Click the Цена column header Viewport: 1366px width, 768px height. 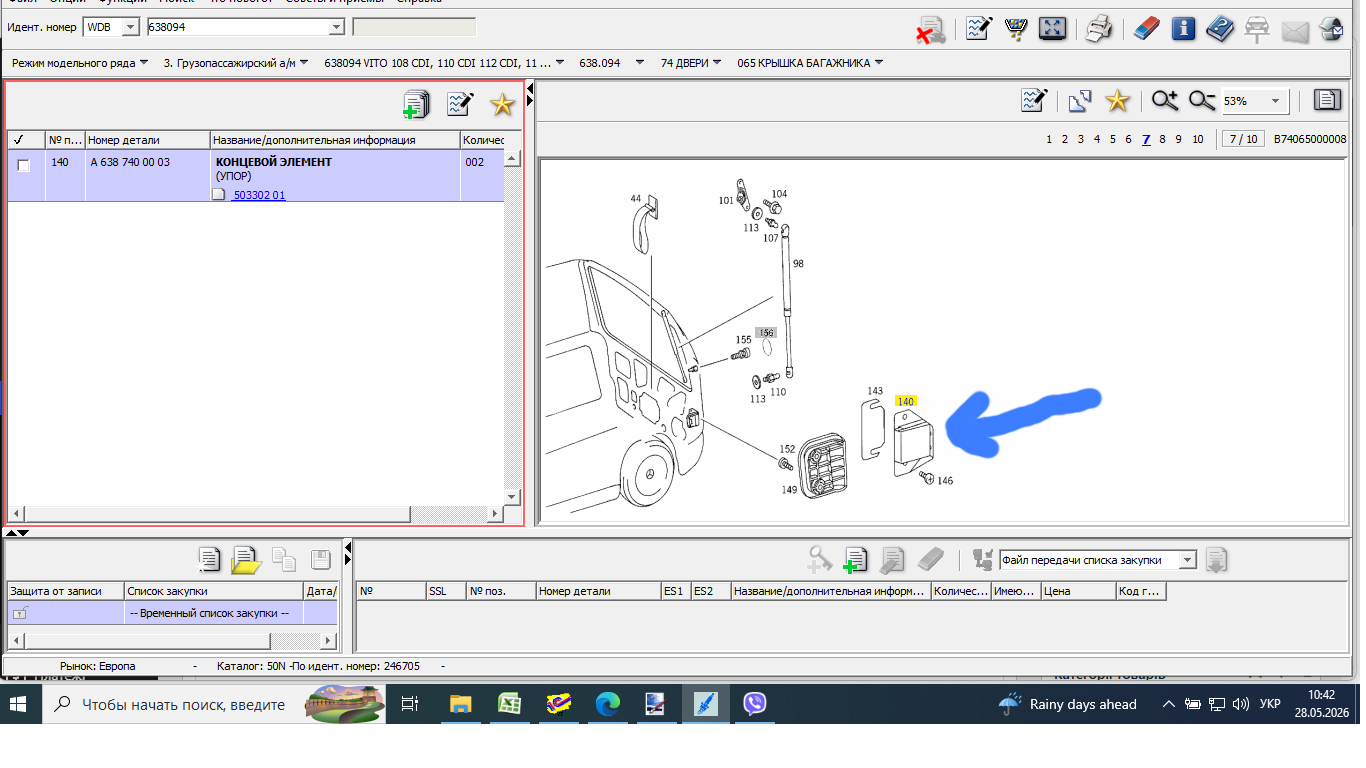pos(1079,591)
